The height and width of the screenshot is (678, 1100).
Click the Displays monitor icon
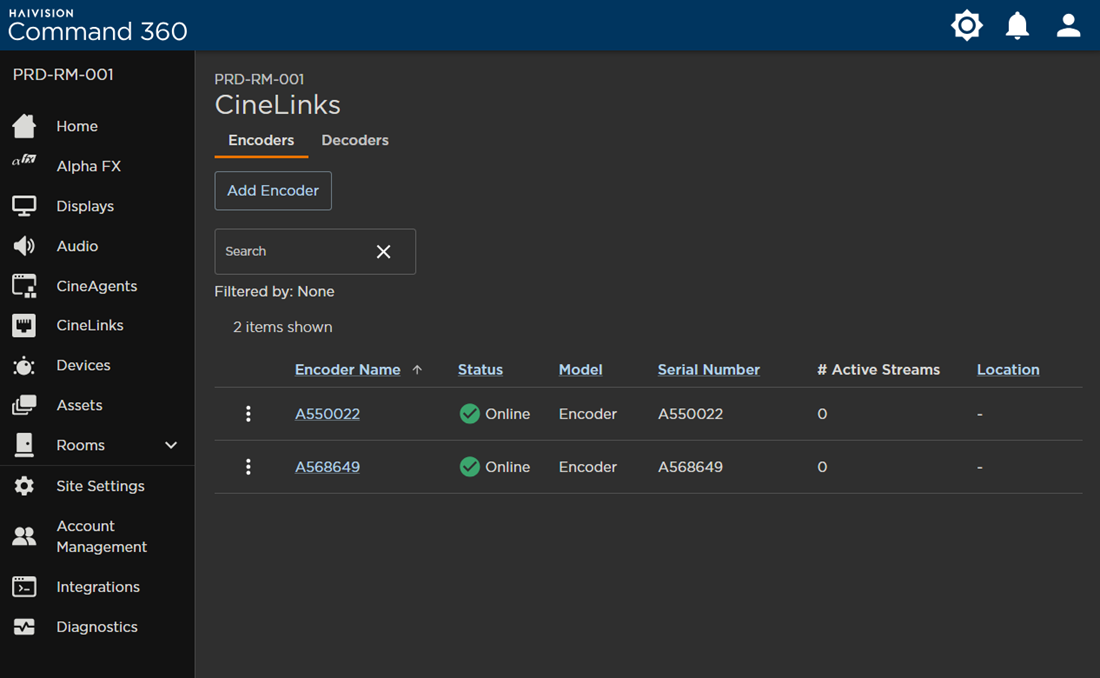(24, 206)
